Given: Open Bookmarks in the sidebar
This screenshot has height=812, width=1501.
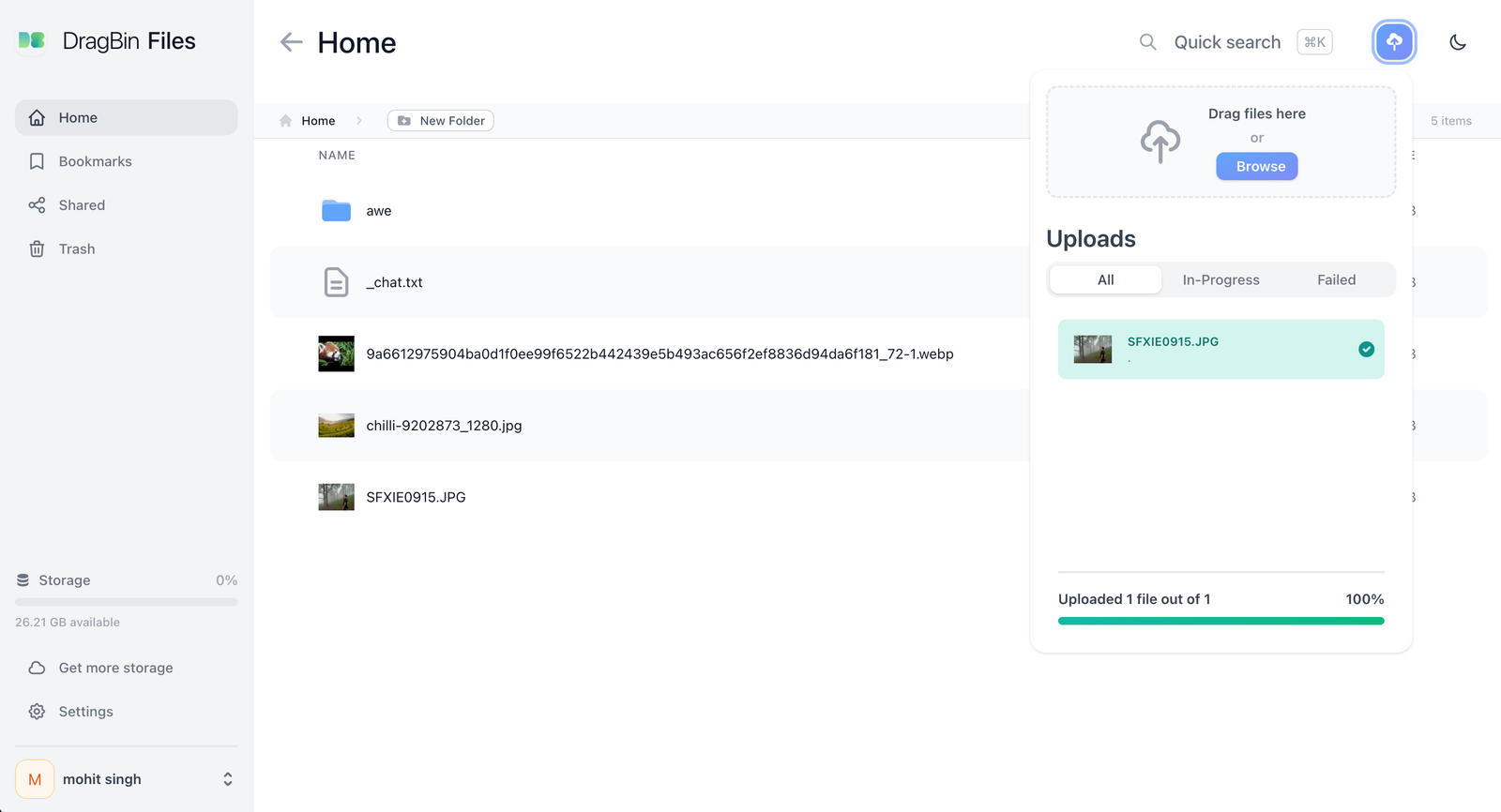Looking at the screenshot, I should coord(95,161).
